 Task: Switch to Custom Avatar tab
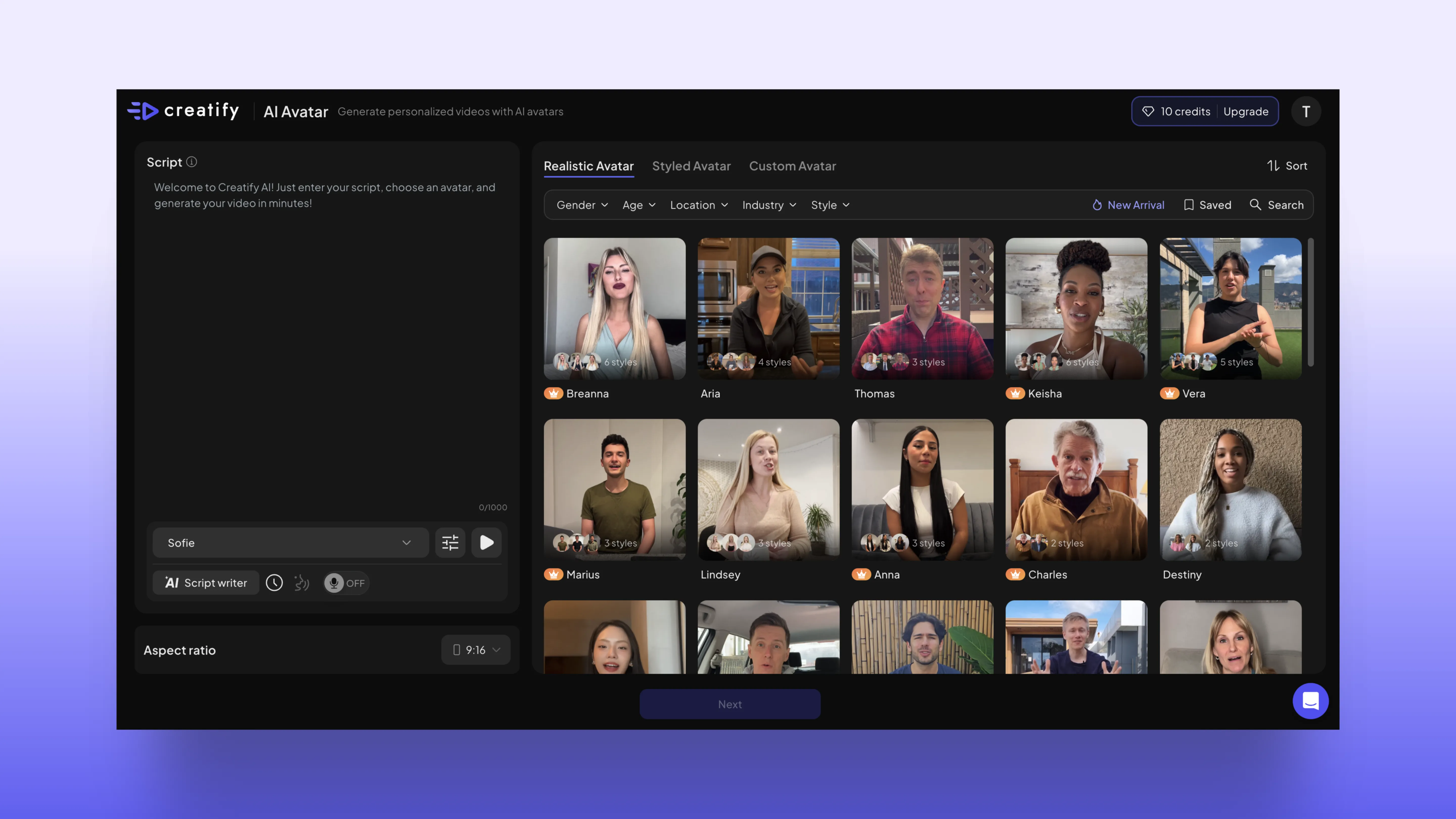[792, 166]
